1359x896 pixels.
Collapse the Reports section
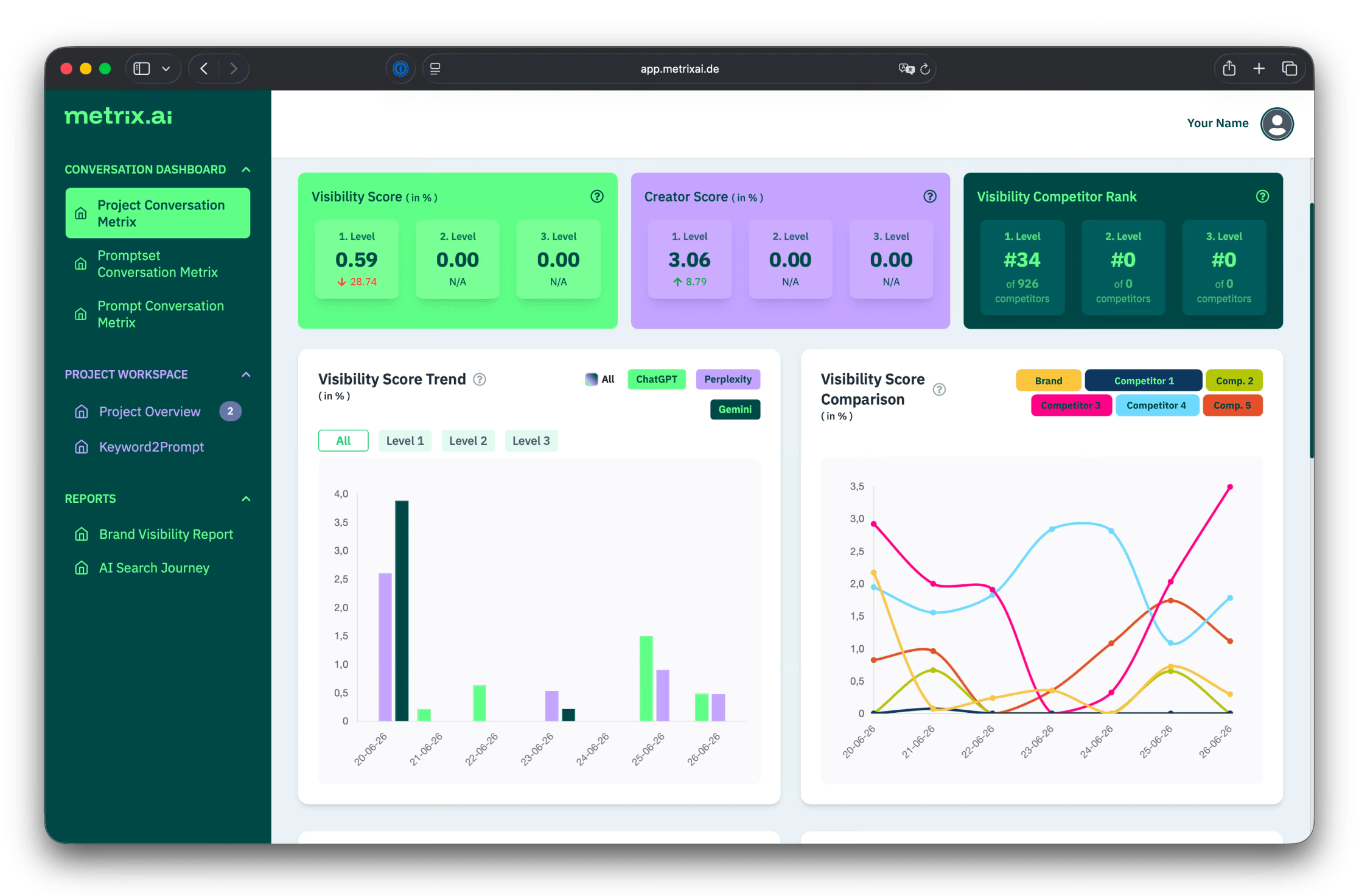[x=246, y=499]
